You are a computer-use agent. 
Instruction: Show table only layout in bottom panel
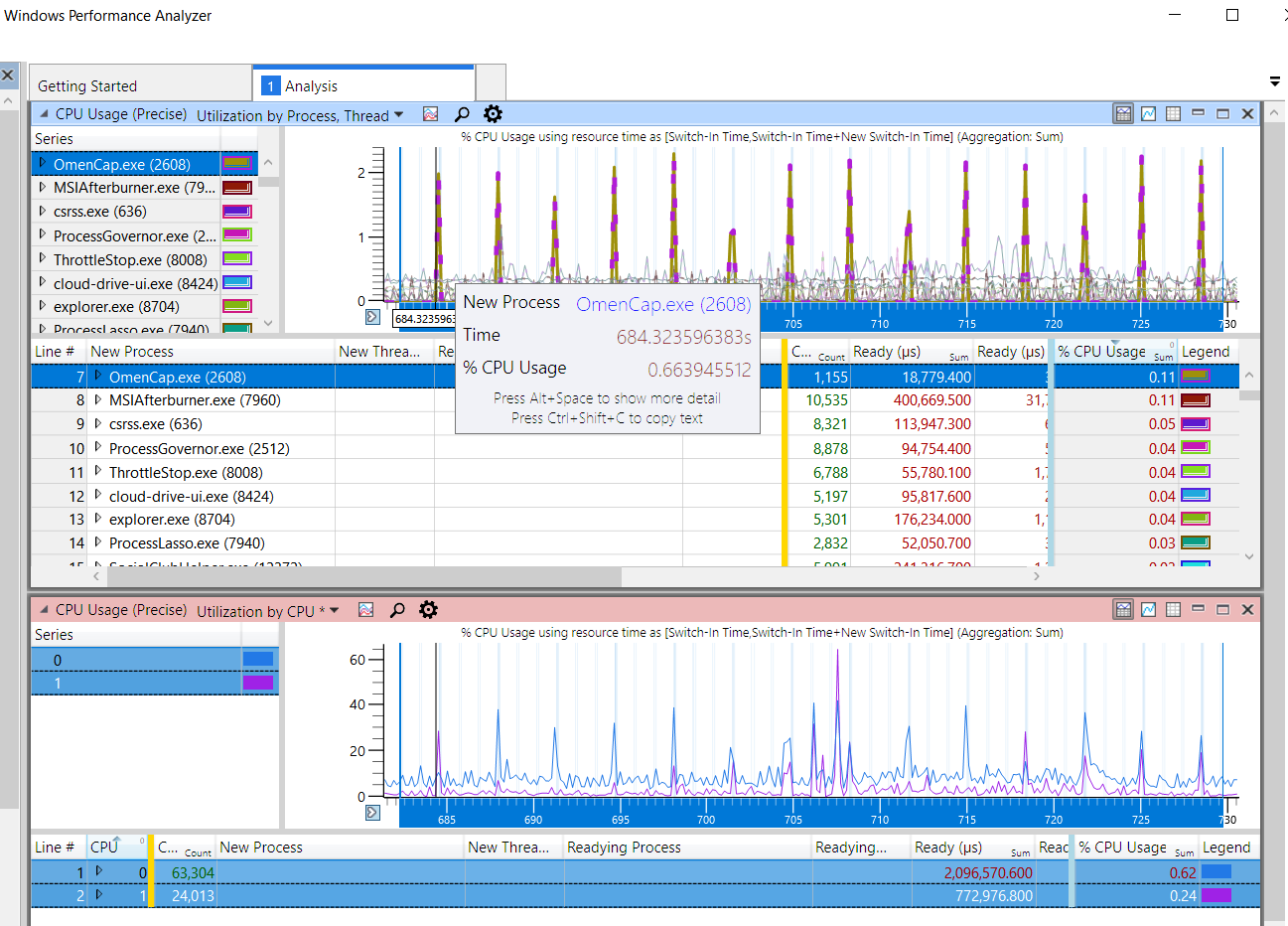[1173, 609]
